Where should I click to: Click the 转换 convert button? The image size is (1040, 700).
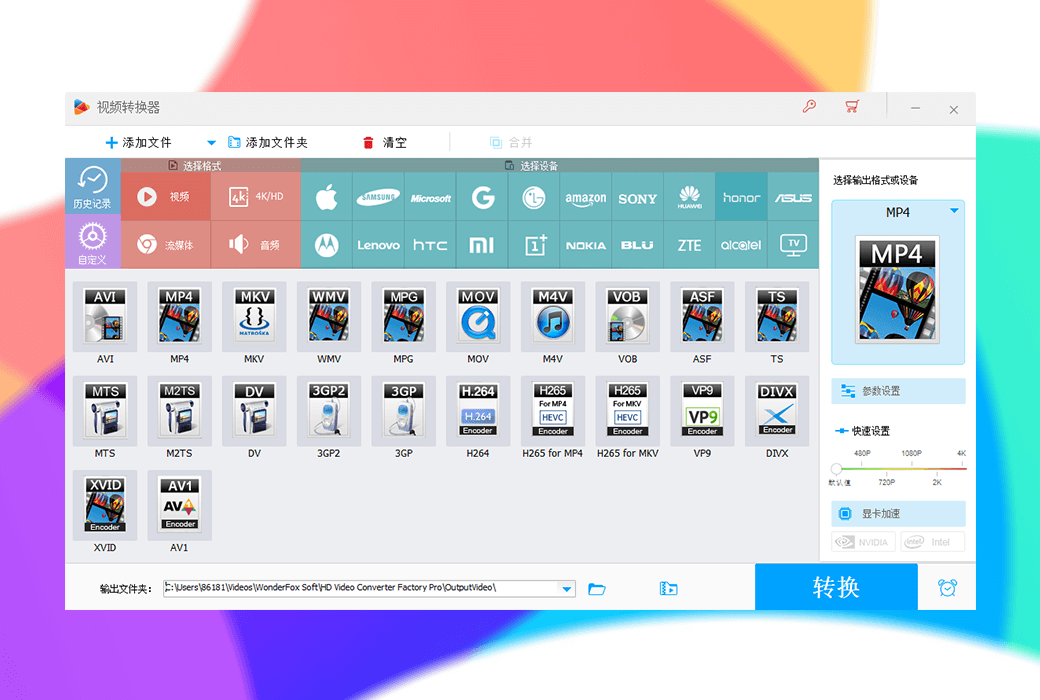coord(836,587)
